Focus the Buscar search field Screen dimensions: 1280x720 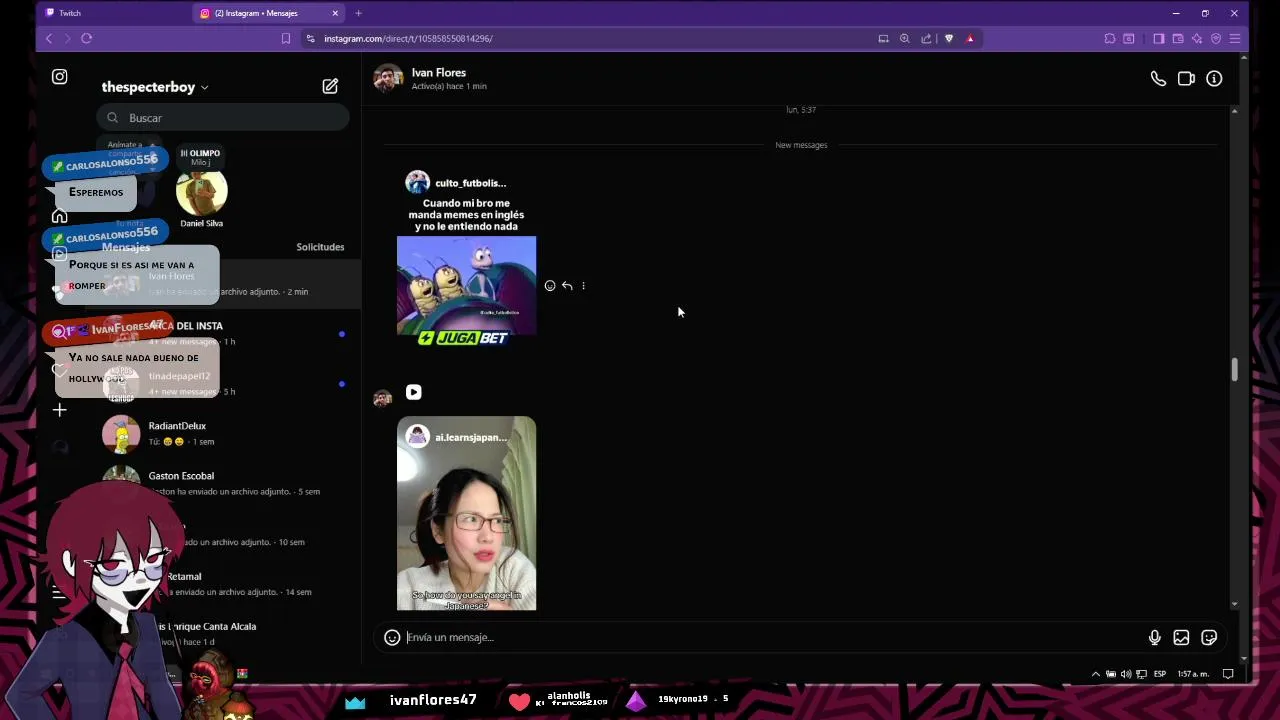223,118
